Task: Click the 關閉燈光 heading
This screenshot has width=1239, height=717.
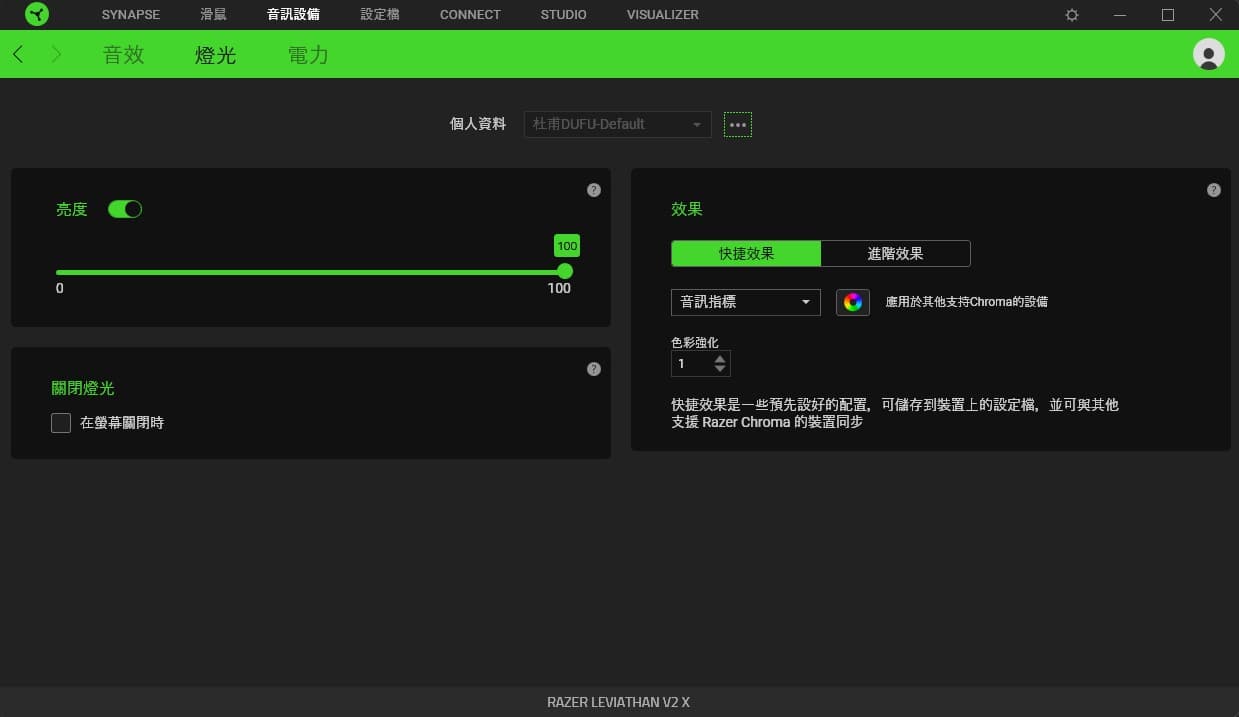Action: (83, 388)
